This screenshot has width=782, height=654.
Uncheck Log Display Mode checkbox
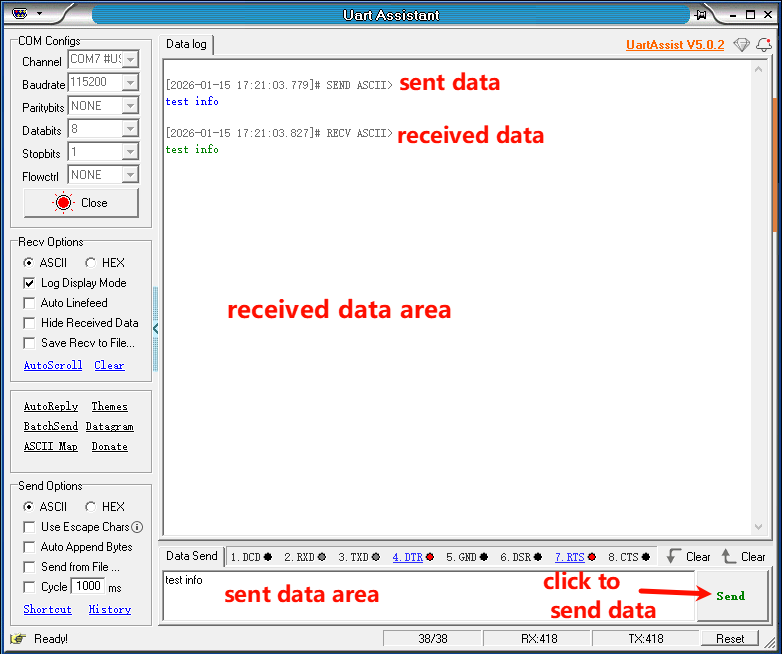tap(29, 283)
